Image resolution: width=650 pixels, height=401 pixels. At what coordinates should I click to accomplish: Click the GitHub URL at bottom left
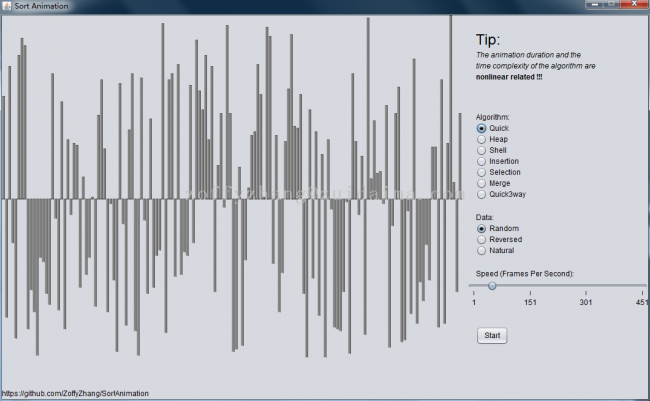[x=75, y=394]
